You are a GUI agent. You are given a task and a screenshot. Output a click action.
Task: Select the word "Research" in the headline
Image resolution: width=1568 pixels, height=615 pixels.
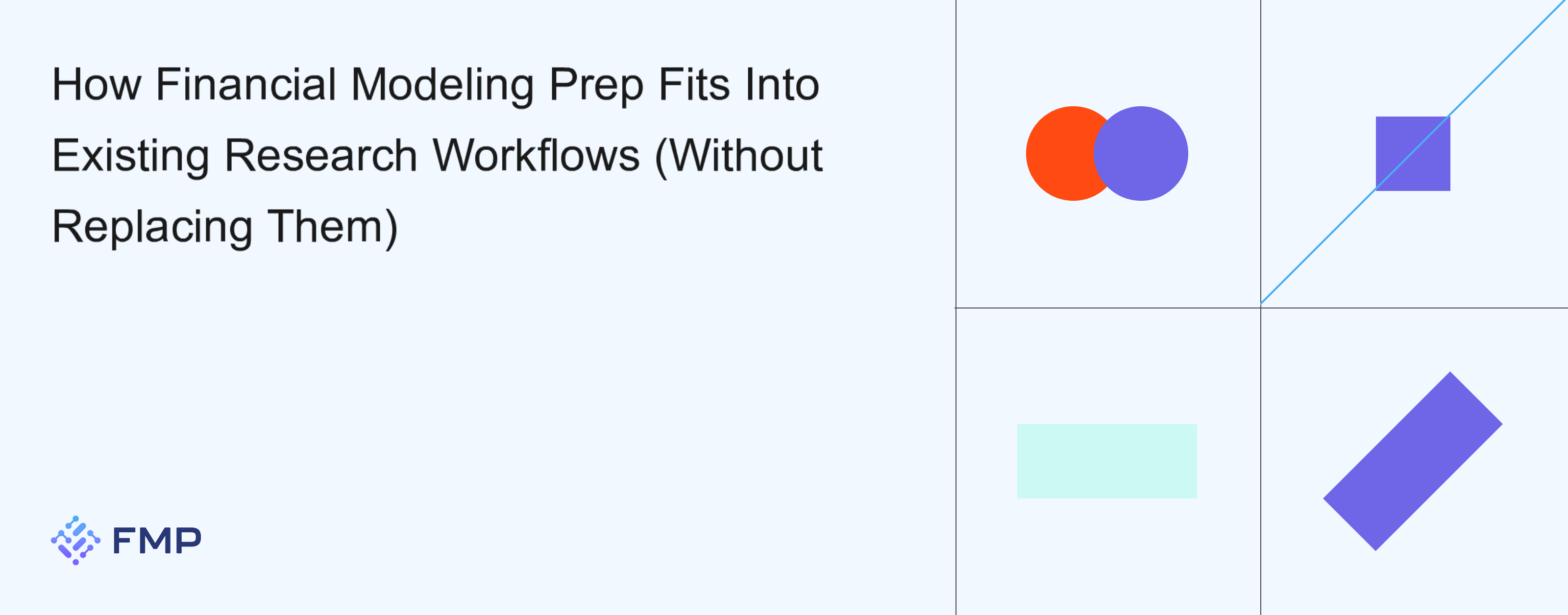tap(321, 156)
